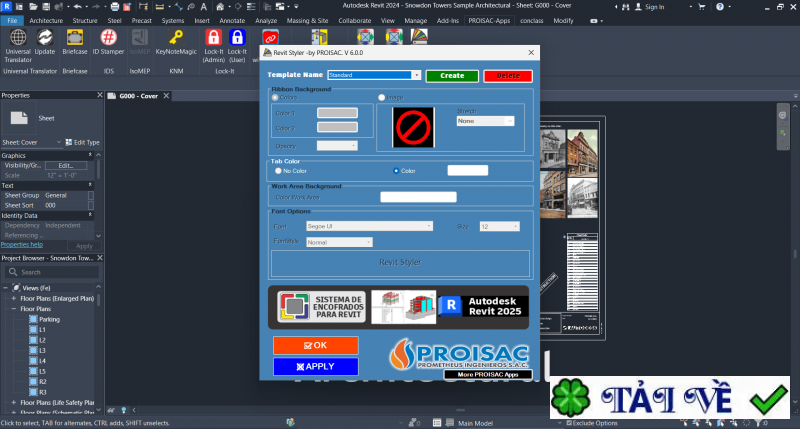Open the File menu tab
Image resolution: width=800 pixels, height=429 pixels.
[x=12, y=20]
